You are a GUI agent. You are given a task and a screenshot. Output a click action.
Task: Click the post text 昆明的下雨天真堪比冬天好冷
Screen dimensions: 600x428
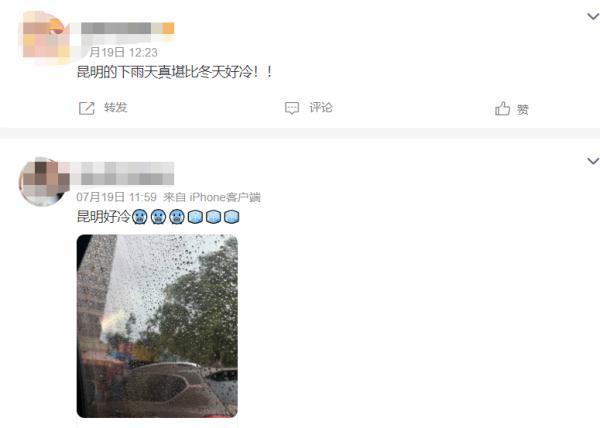coord(165,72)
